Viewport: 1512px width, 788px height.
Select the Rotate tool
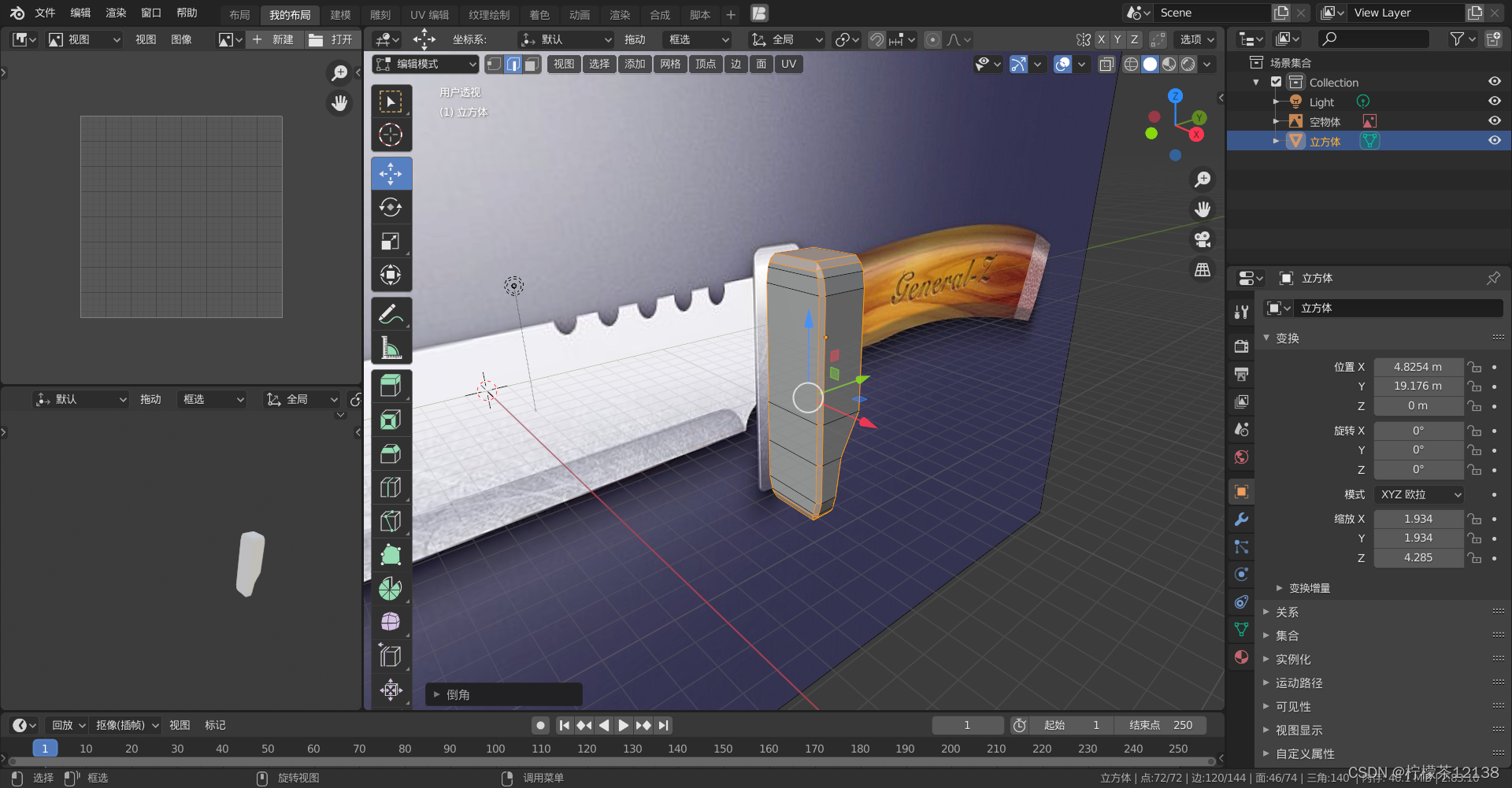pyautogui.click(x=391, y=207)
